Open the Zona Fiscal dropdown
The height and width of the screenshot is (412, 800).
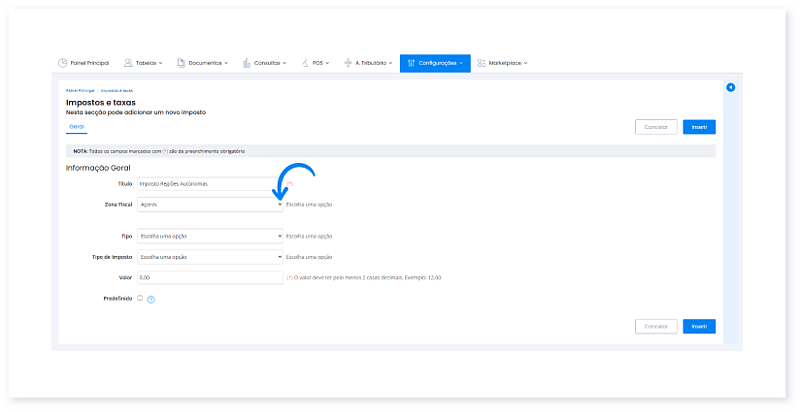pyautogui.click(x=211, y=204)
